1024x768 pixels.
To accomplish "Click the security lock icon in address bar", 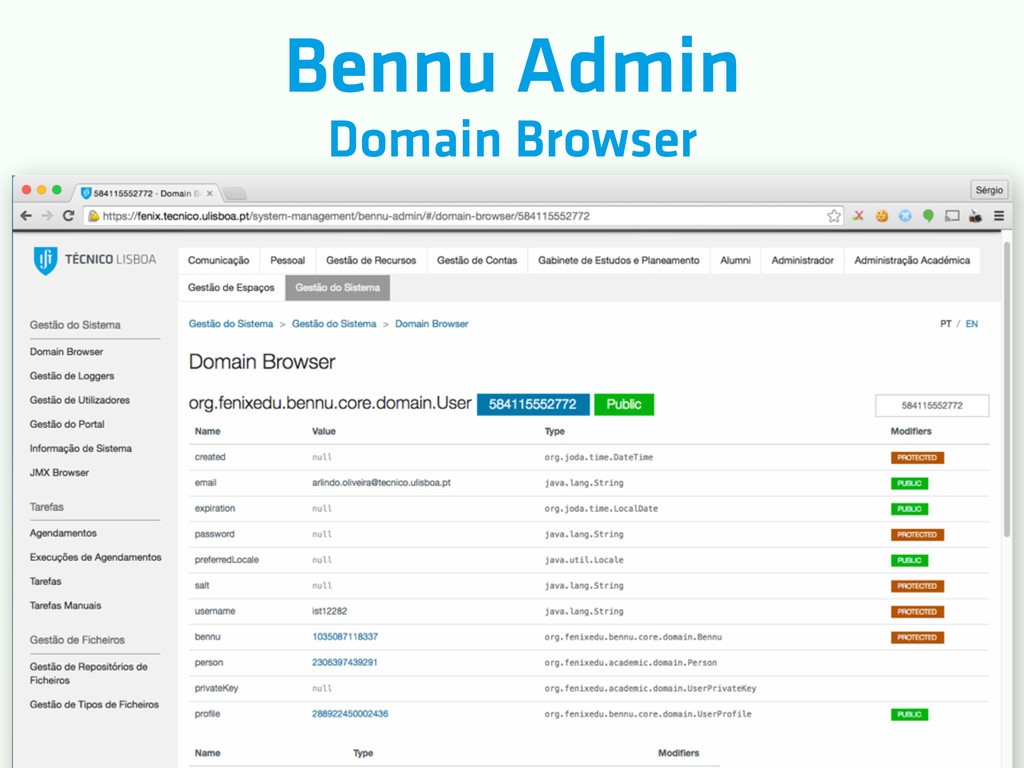I will (93, 216).
